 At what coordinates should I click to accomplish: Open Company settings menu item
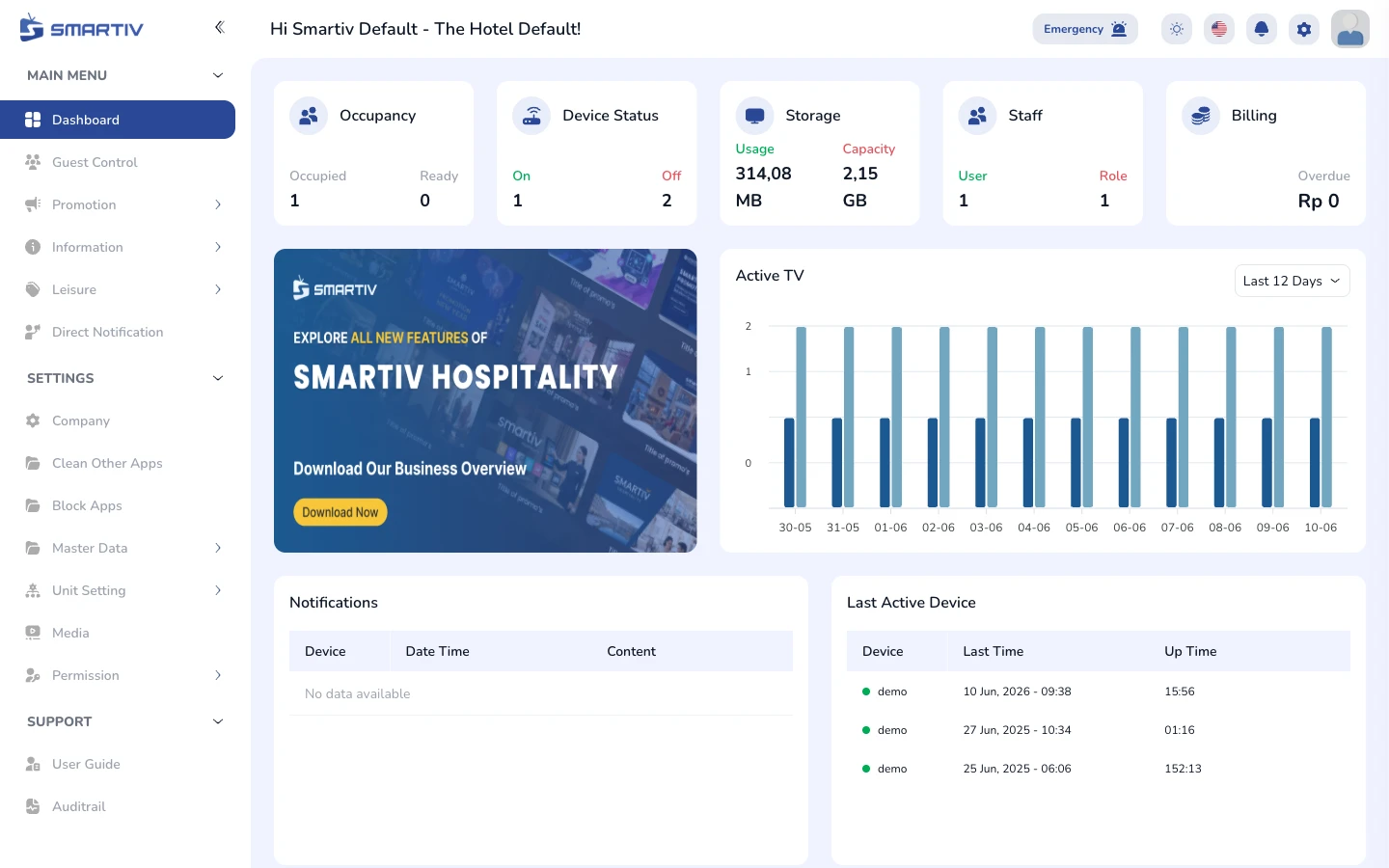point(118,420)
